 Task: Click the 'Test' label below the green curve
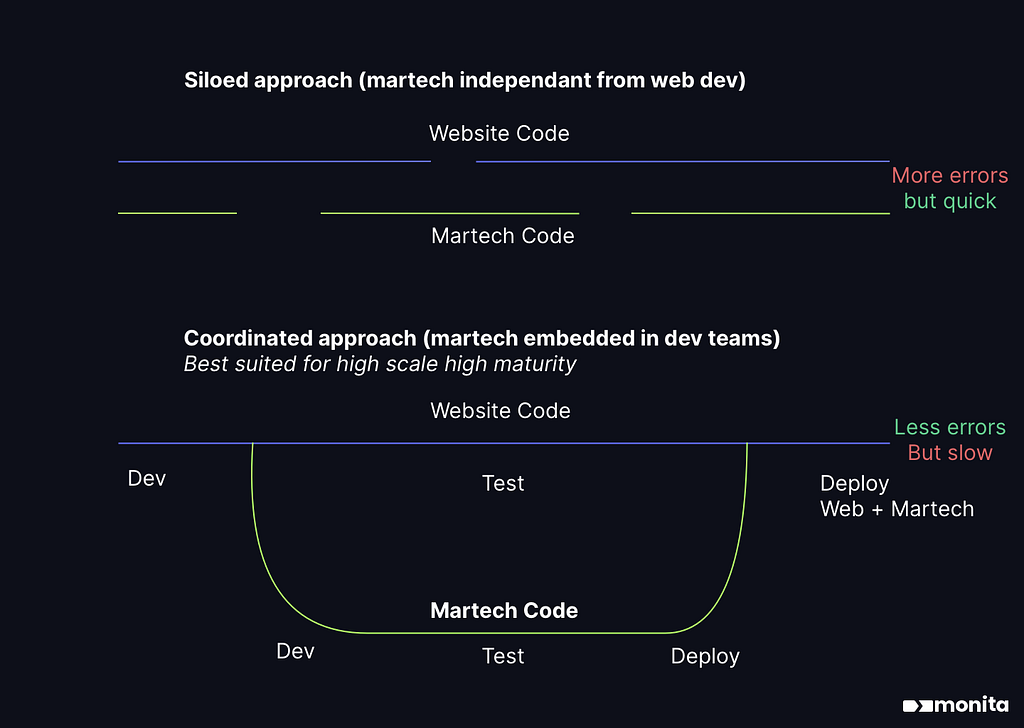click(503, 656)
